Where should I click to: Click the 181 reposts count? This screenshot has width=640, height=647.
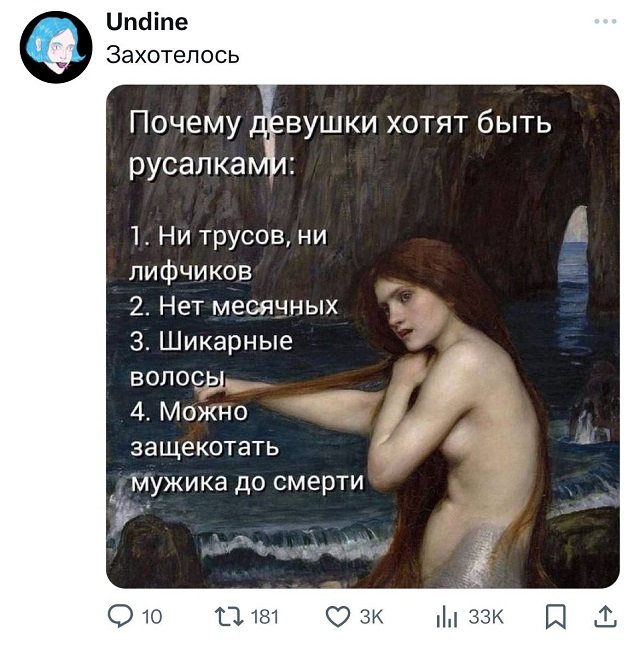(265, 617)
